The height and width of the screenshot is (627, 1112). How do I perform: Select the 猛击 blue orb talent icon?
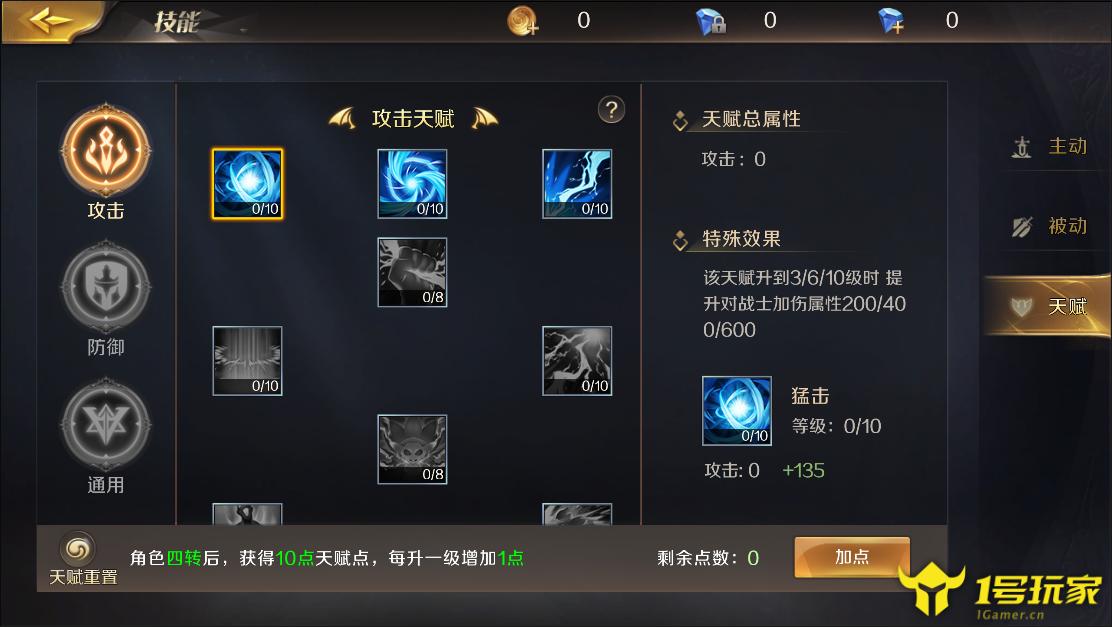click(248, 184)
